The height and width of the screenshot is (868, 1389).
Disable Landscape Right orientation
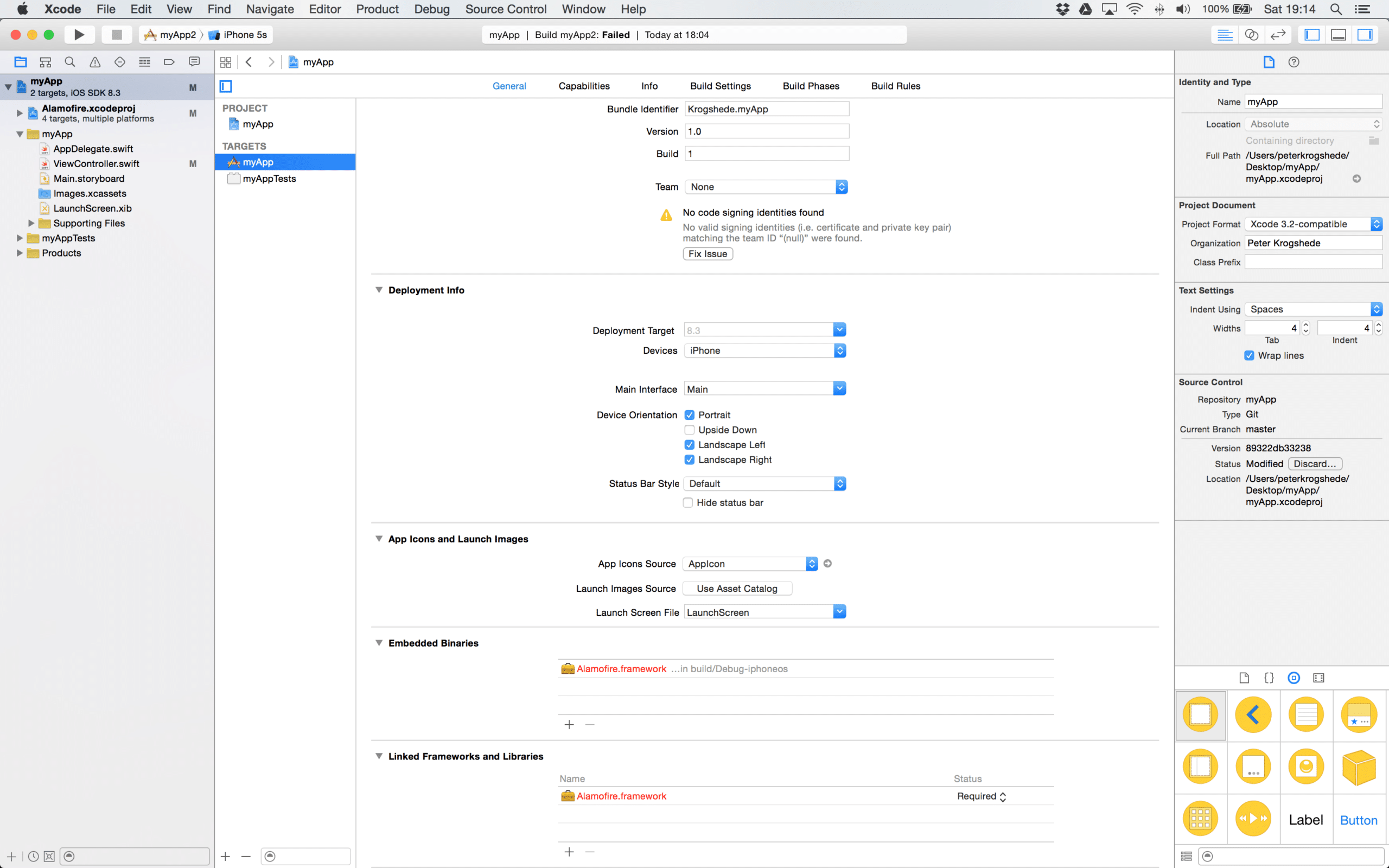point(689,460)
